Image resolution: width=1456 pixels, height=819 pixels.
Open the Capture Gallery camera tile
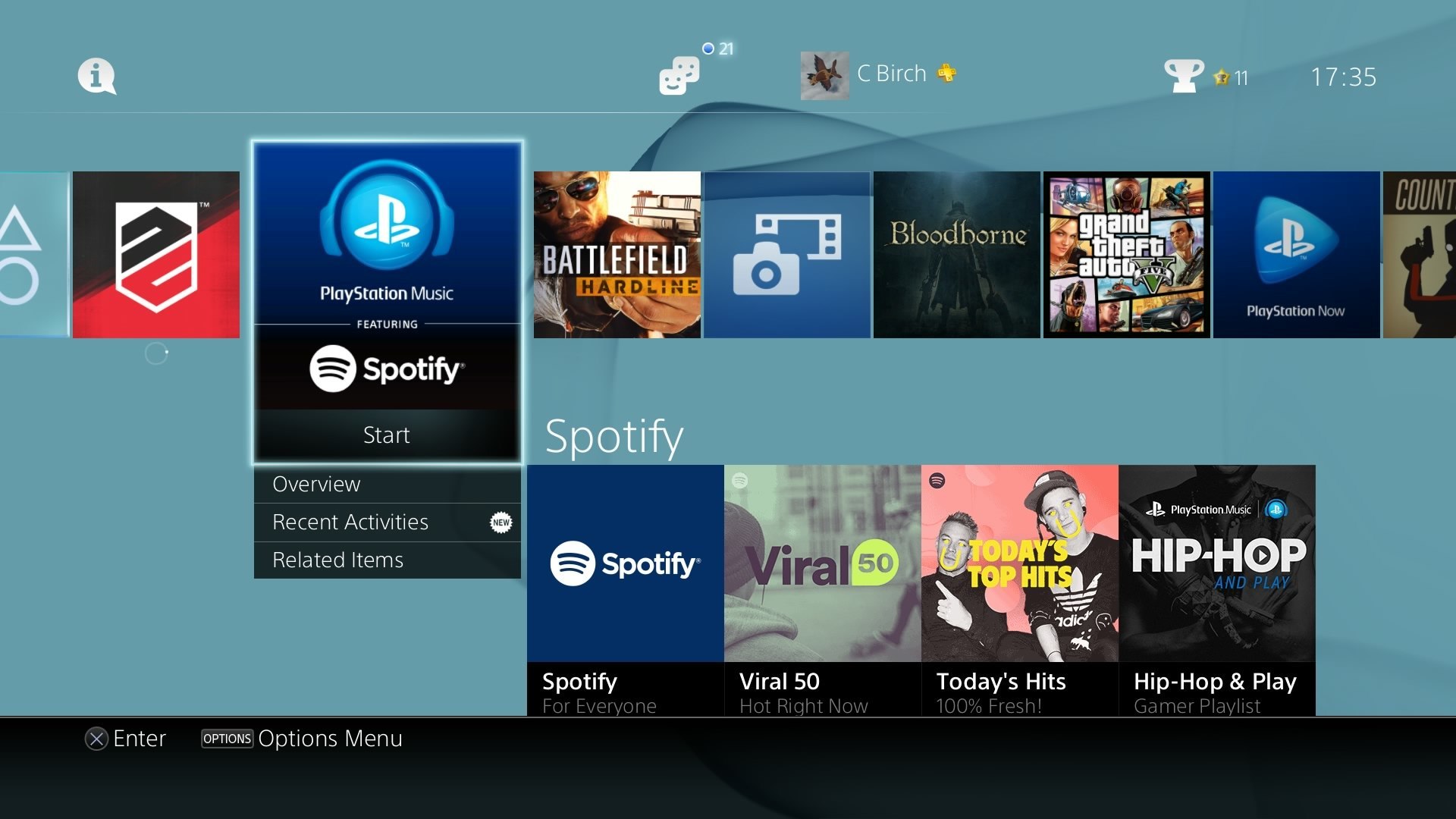coord(787,255)
